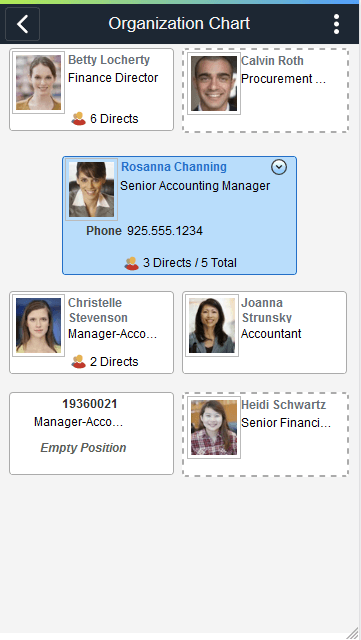The height and width of the screenshot is (640, 361).
Task: Select the Joanna Strunsky name link
Action: [266, 310]
